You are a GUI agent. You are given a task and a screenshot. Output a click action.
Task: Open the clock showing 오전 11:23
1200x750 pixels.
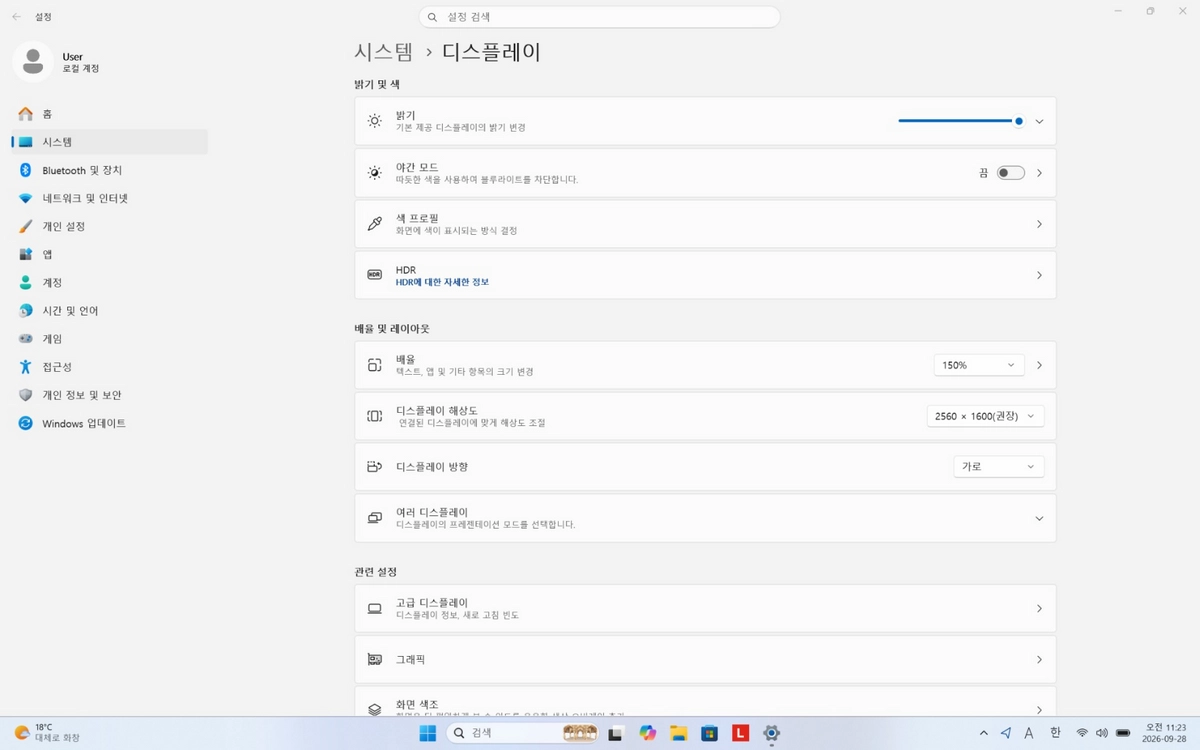pos(1166,733)
